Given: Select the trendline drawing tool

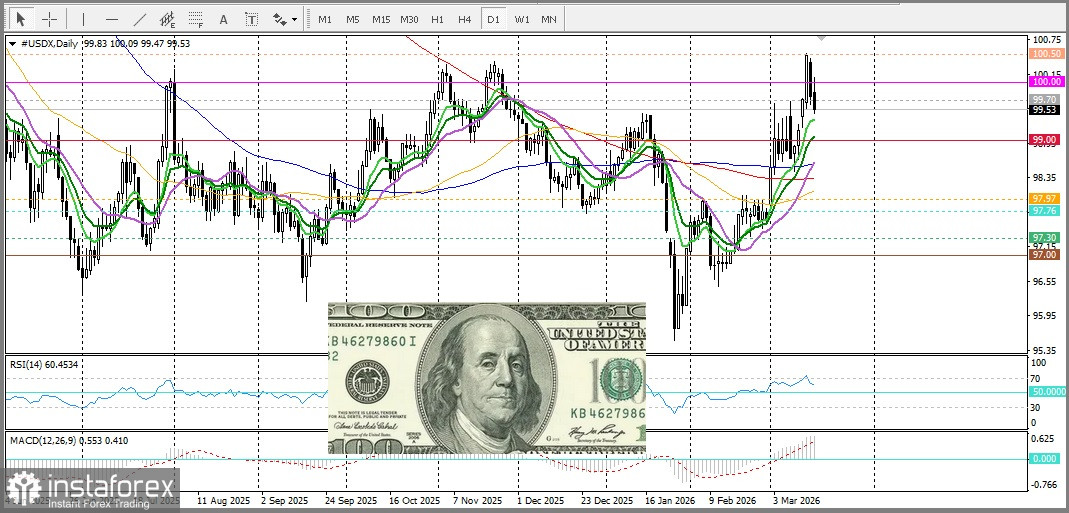Looking at the screenshot, I should click(140, 19).
